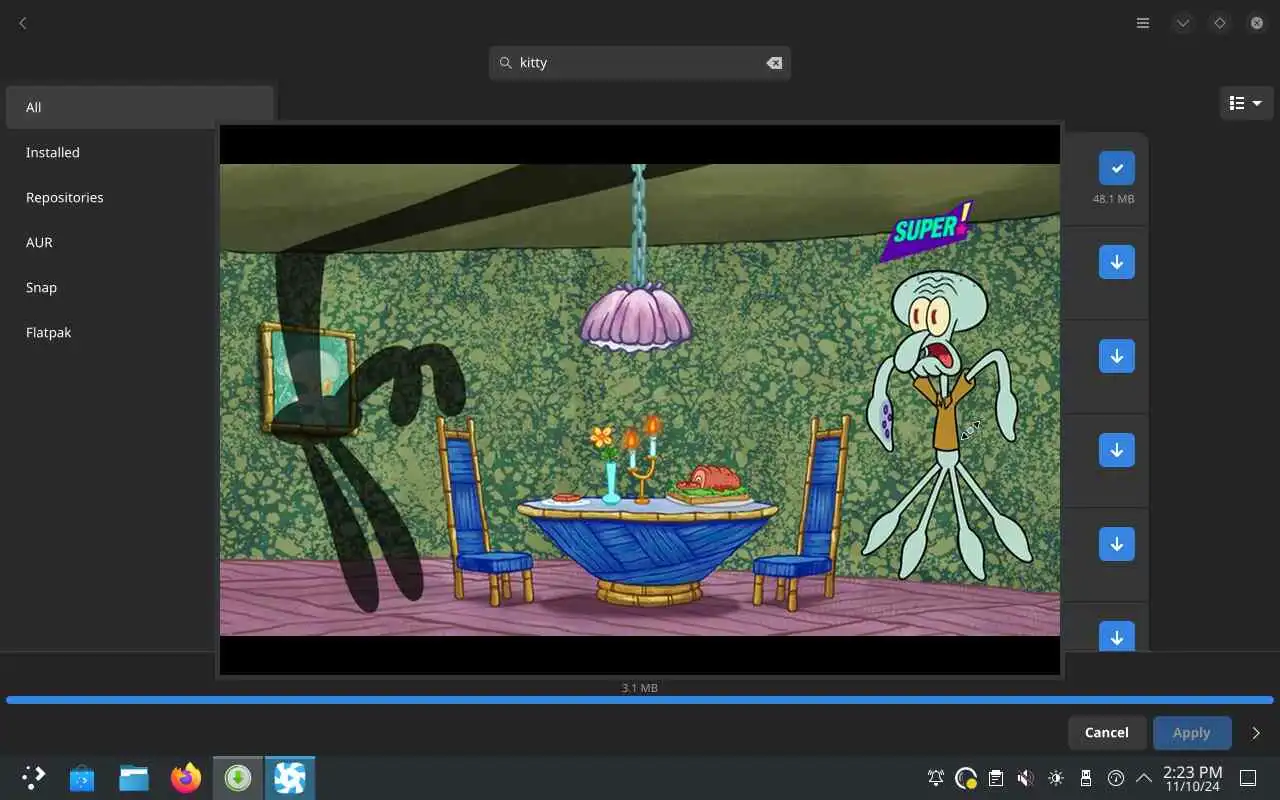Open the updates indicator with yellow dot
This screenshot has width=1280, height=800.
966,778
